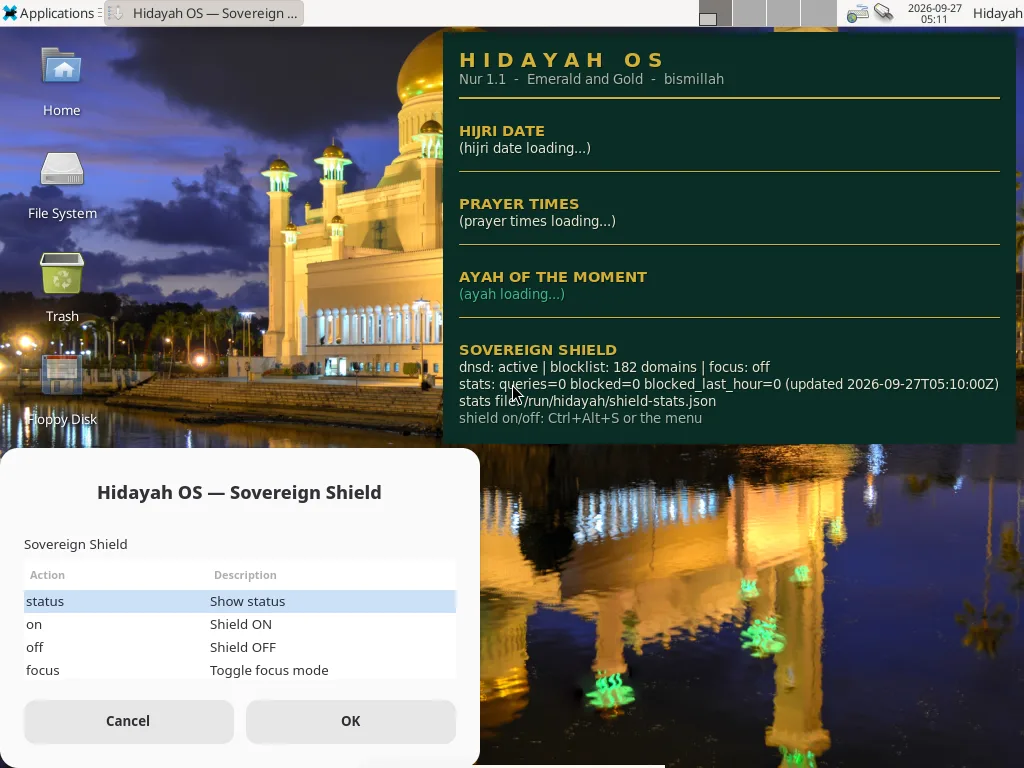This screenshot has width=1024, height=768.
Task: Click the PRAYER TIMES heading in widget
Action: (x=519, y=204)
